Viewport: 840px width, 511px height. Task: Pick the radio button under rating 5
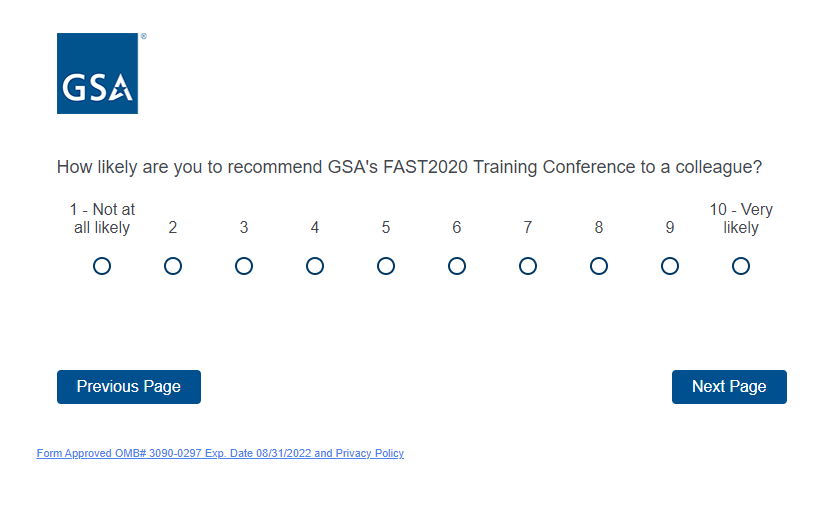click(x=386, y=266)
